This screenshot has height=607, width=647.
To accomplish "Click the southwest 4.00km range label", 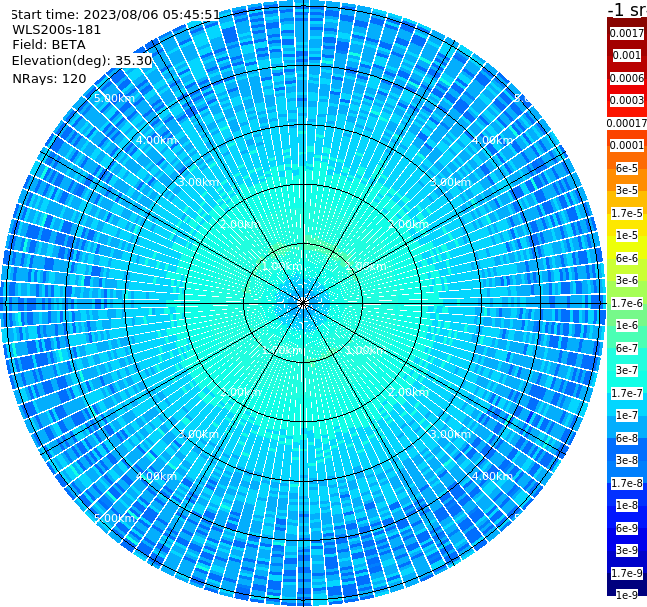I will pyautogui.click(x=156, y=477).
